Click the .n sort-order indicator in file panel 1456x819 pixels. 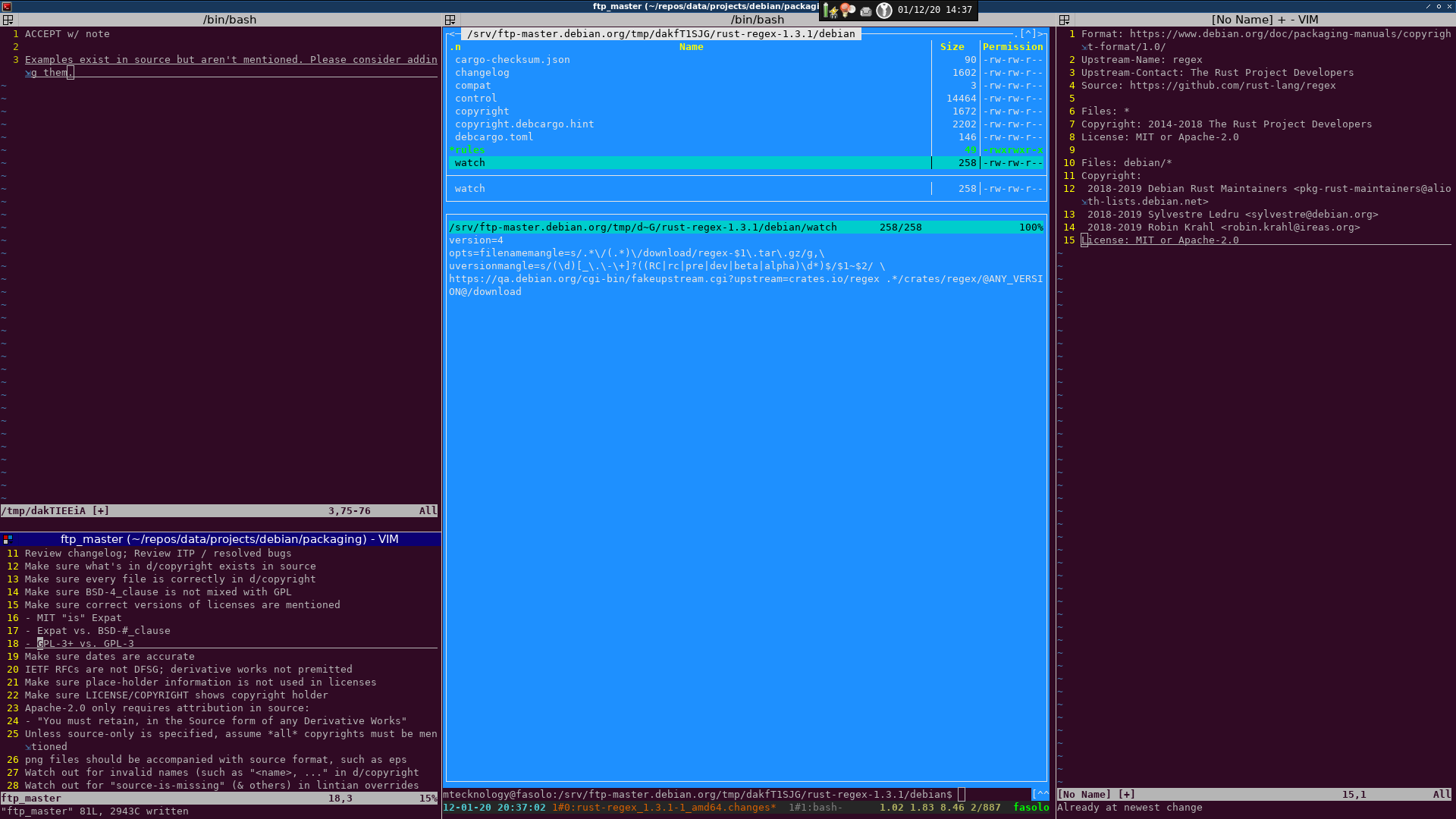click(x=455, y=47)
